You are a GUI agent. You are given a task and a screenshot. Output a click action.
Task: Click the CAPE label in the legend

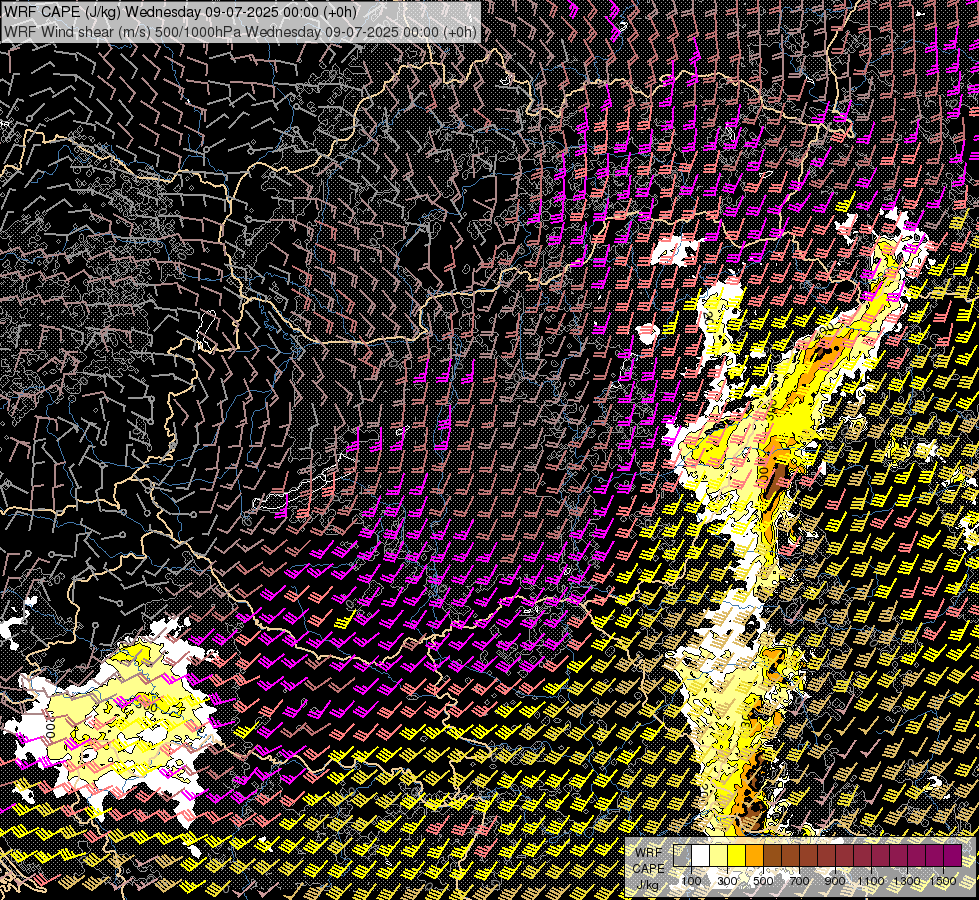coord(649,869)
